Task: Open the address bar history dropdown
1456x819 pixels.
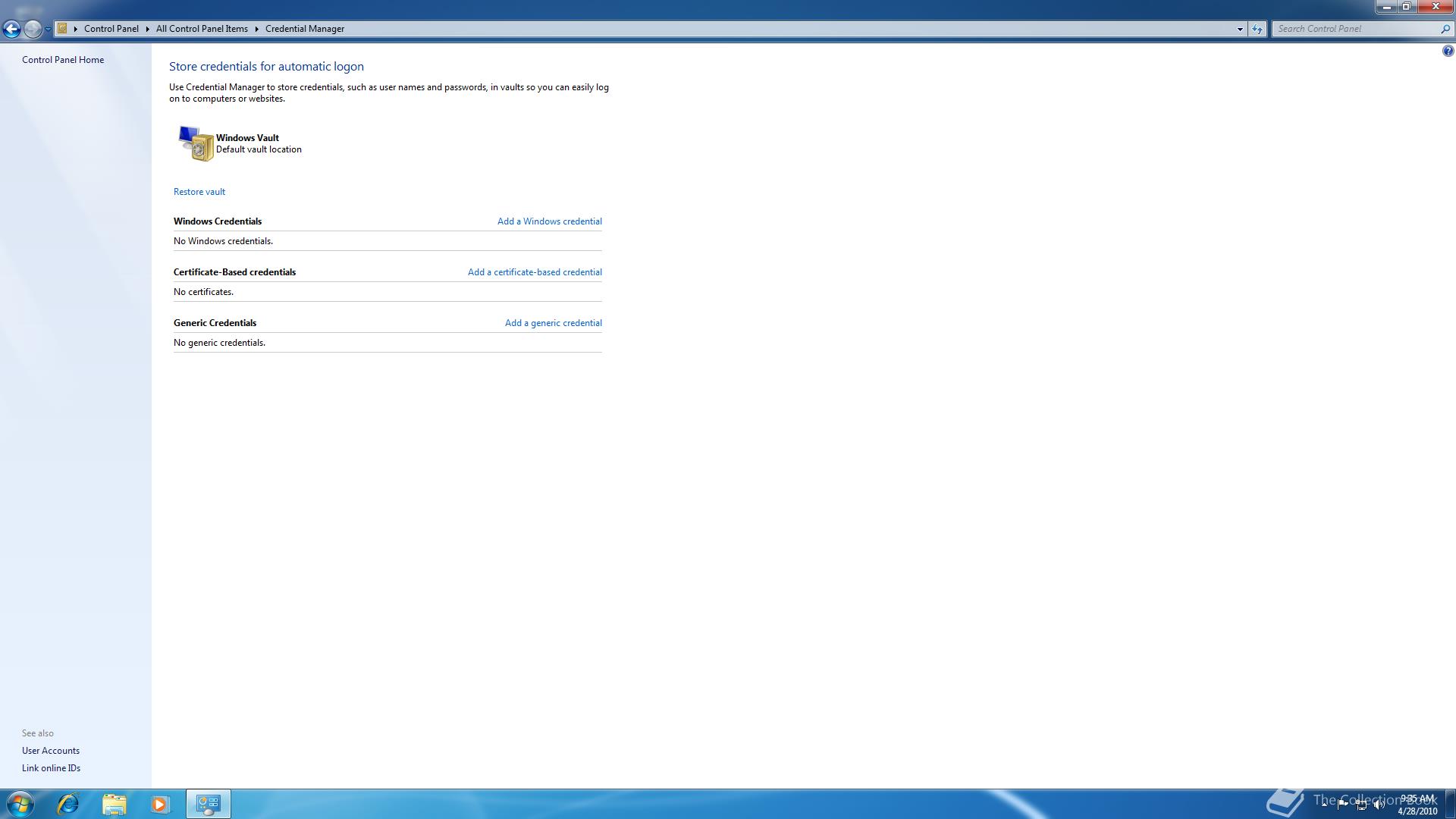Action: click(1240, 29)
